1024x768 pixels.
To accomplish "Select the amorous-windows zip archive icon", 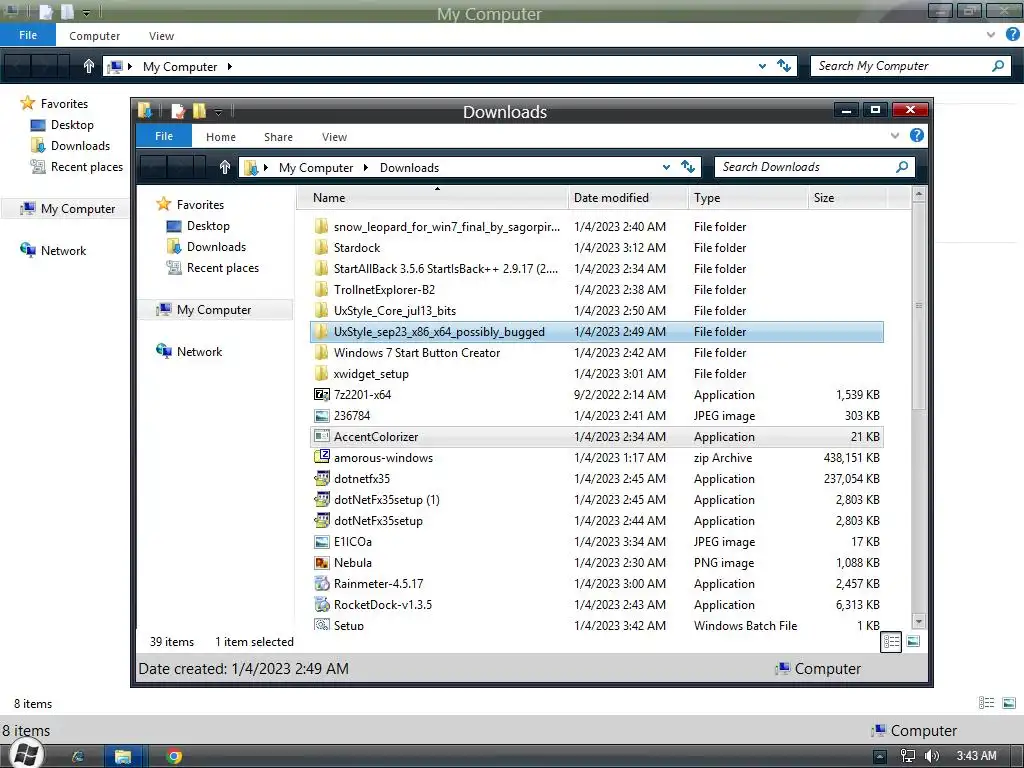I will (321, 457).
